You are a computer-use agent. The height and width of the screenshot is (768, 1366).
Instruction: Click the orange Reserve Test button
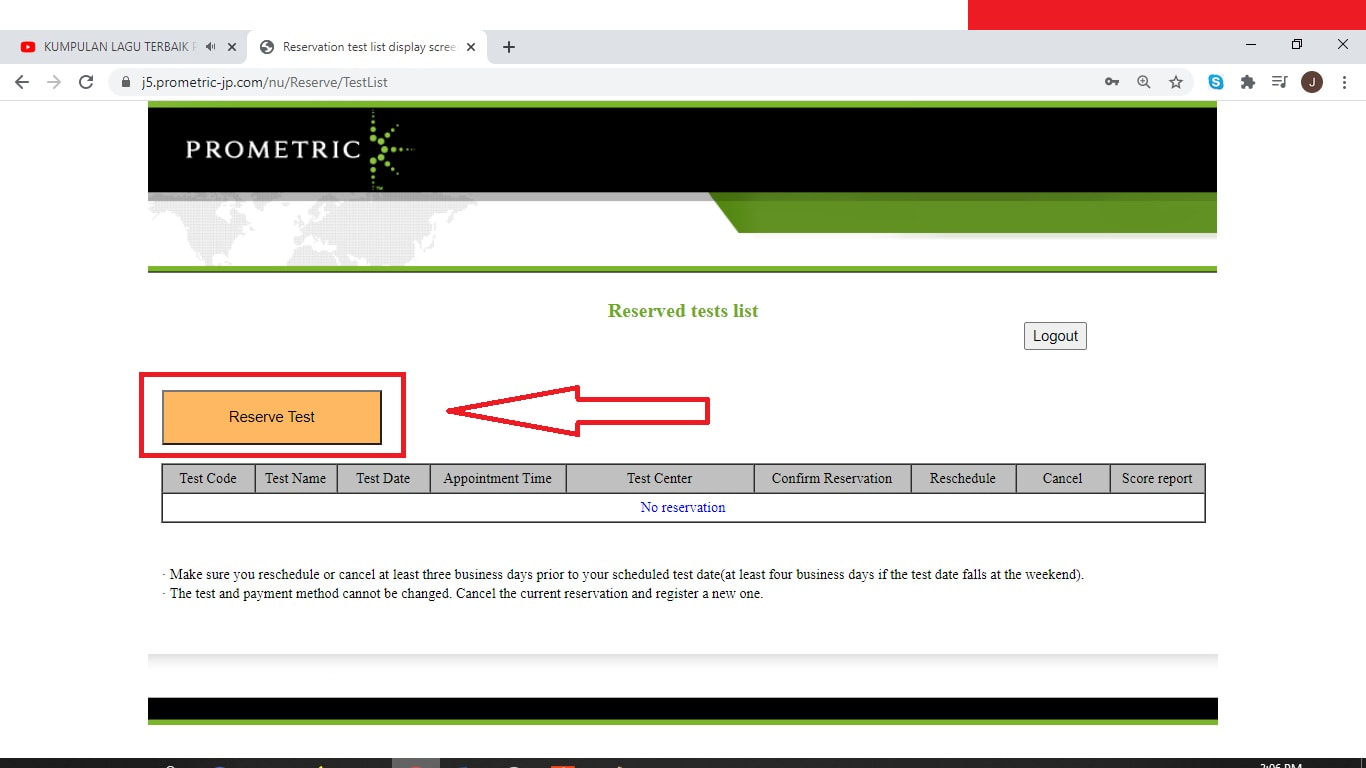(272, 417)
